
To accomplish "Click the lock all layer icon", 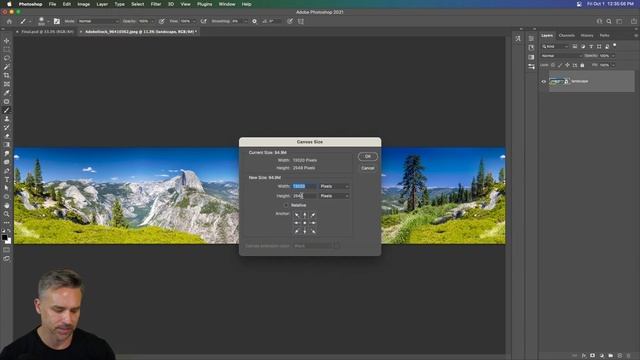I will point(582,65).
